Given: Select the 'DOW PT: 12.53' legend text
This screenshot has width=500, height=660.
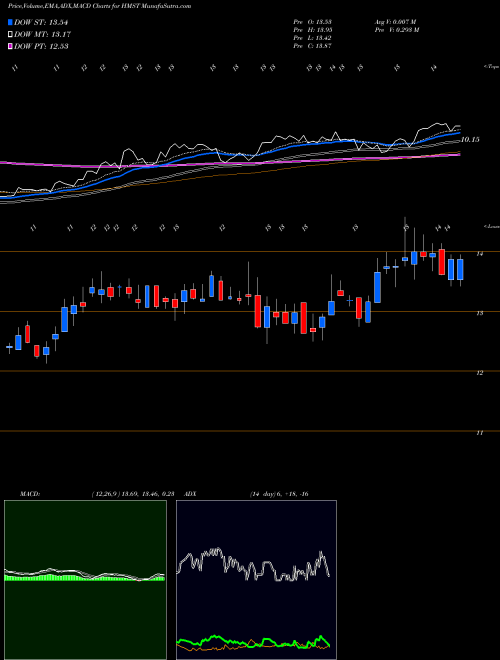Looking at the screenshot, I should tap(41, 46).
